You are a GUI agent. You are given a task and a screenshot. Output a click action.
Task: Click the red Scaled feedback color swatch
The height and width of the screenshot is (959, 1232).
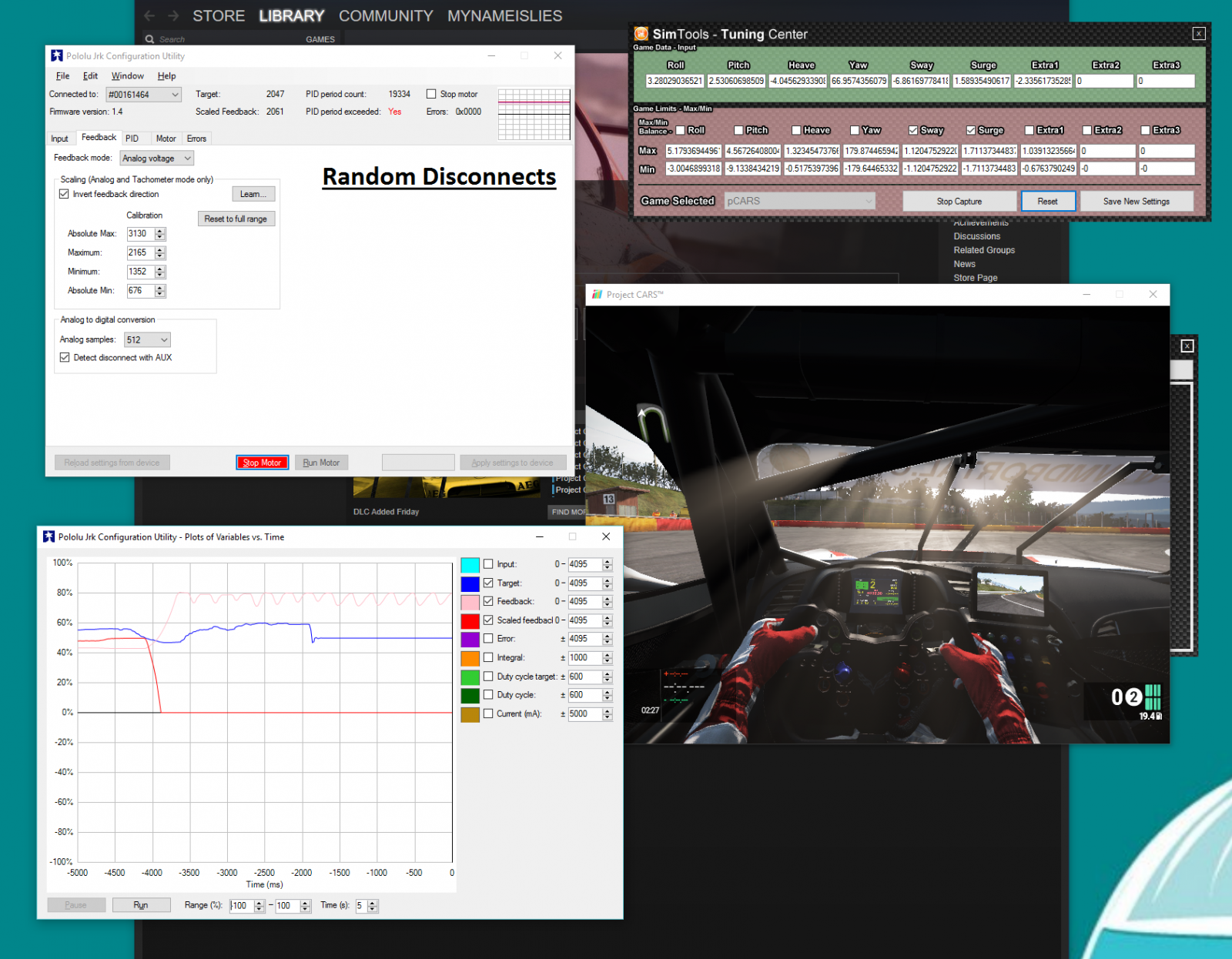[470, 620]
